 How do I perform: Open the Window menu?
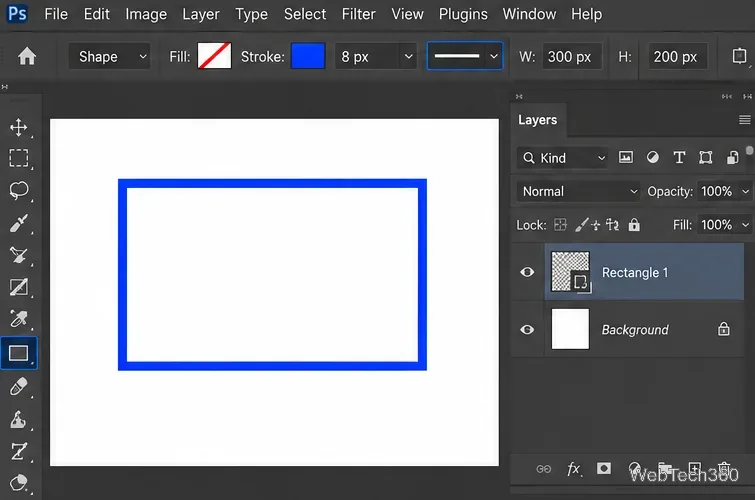click(x=529, y=14)
